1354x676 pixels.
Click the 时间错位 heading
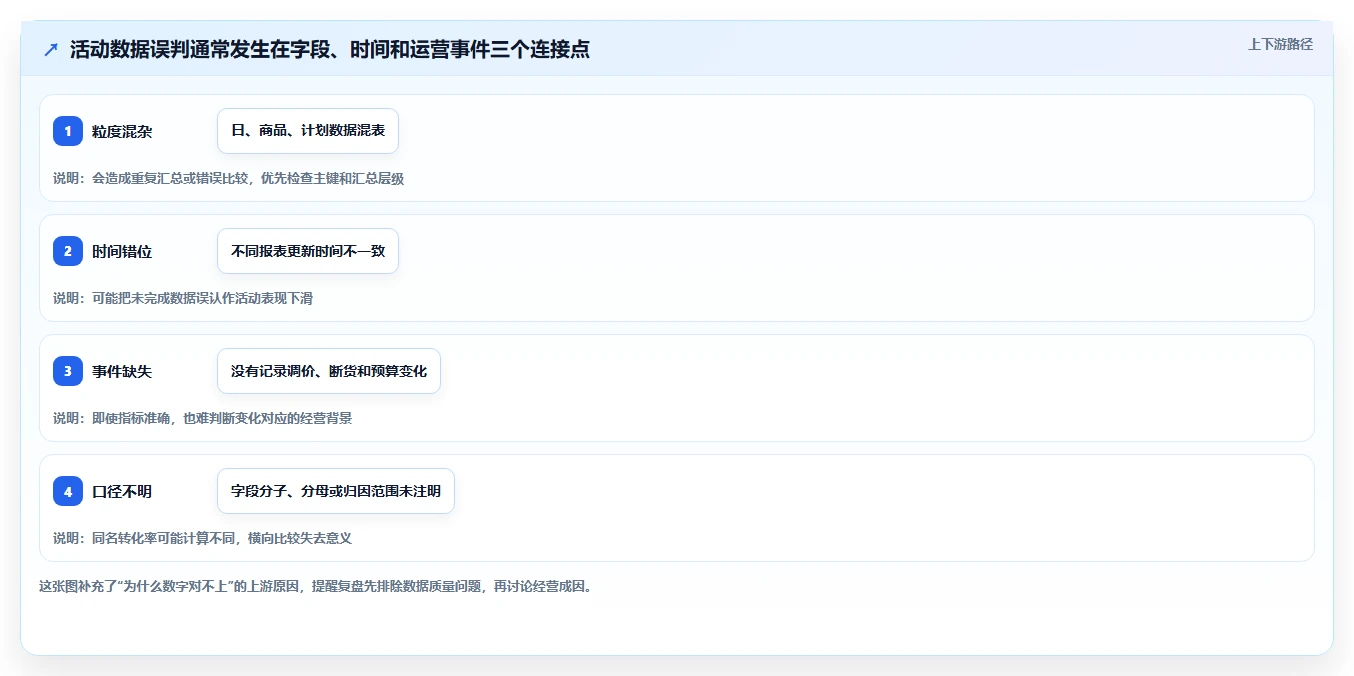122,251
